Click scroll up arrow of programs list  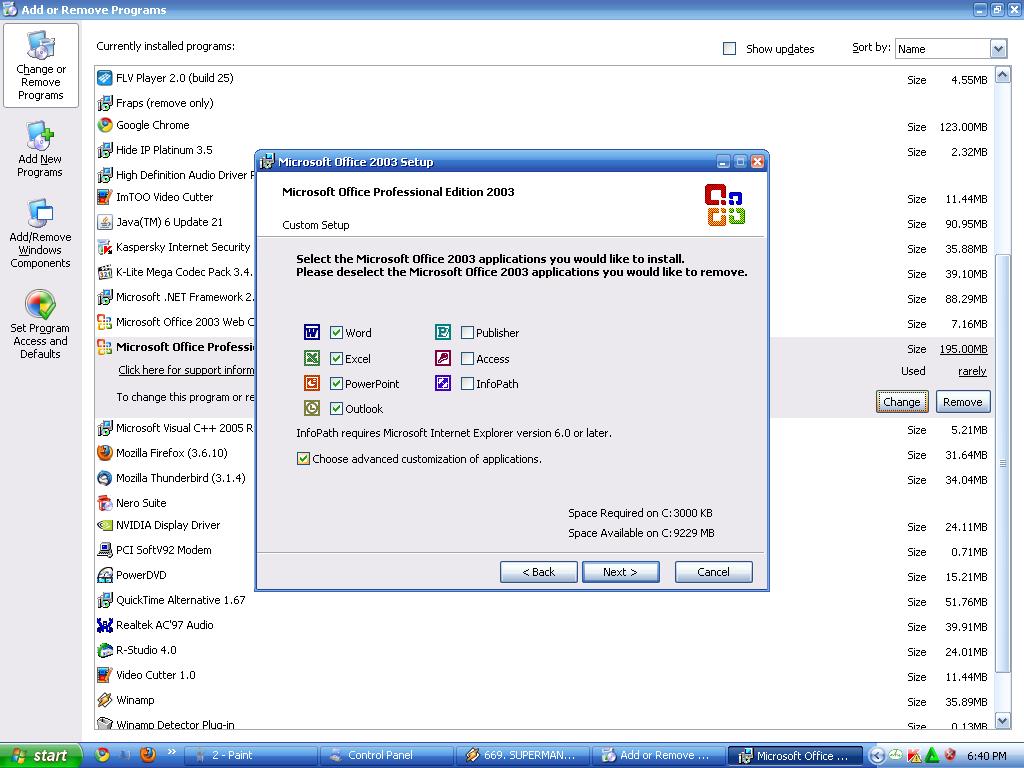[1002, 75]
